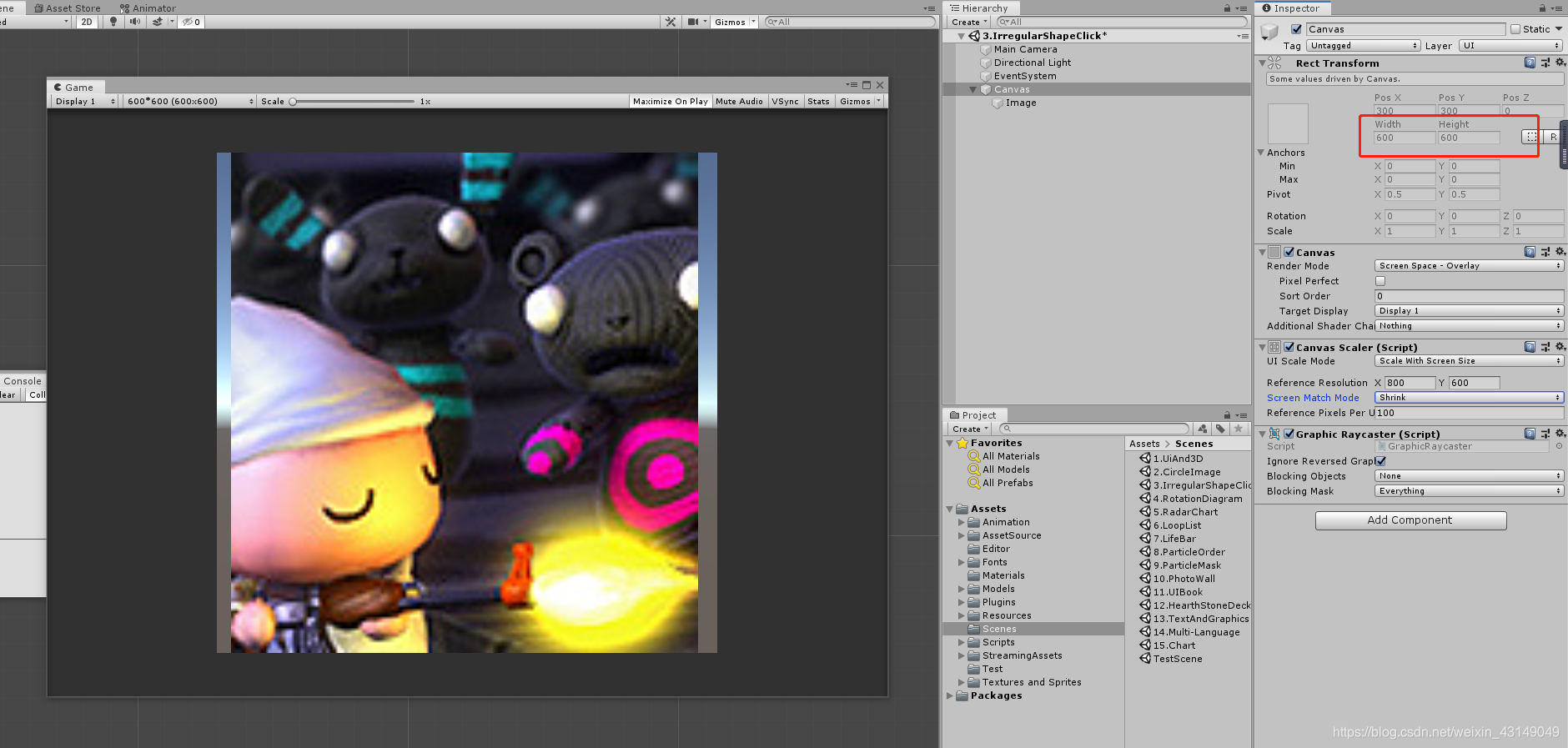Open Canvas Scaler help book icon
The width and height of the screenshot is (1568, 748).
tap(1530, 347)
